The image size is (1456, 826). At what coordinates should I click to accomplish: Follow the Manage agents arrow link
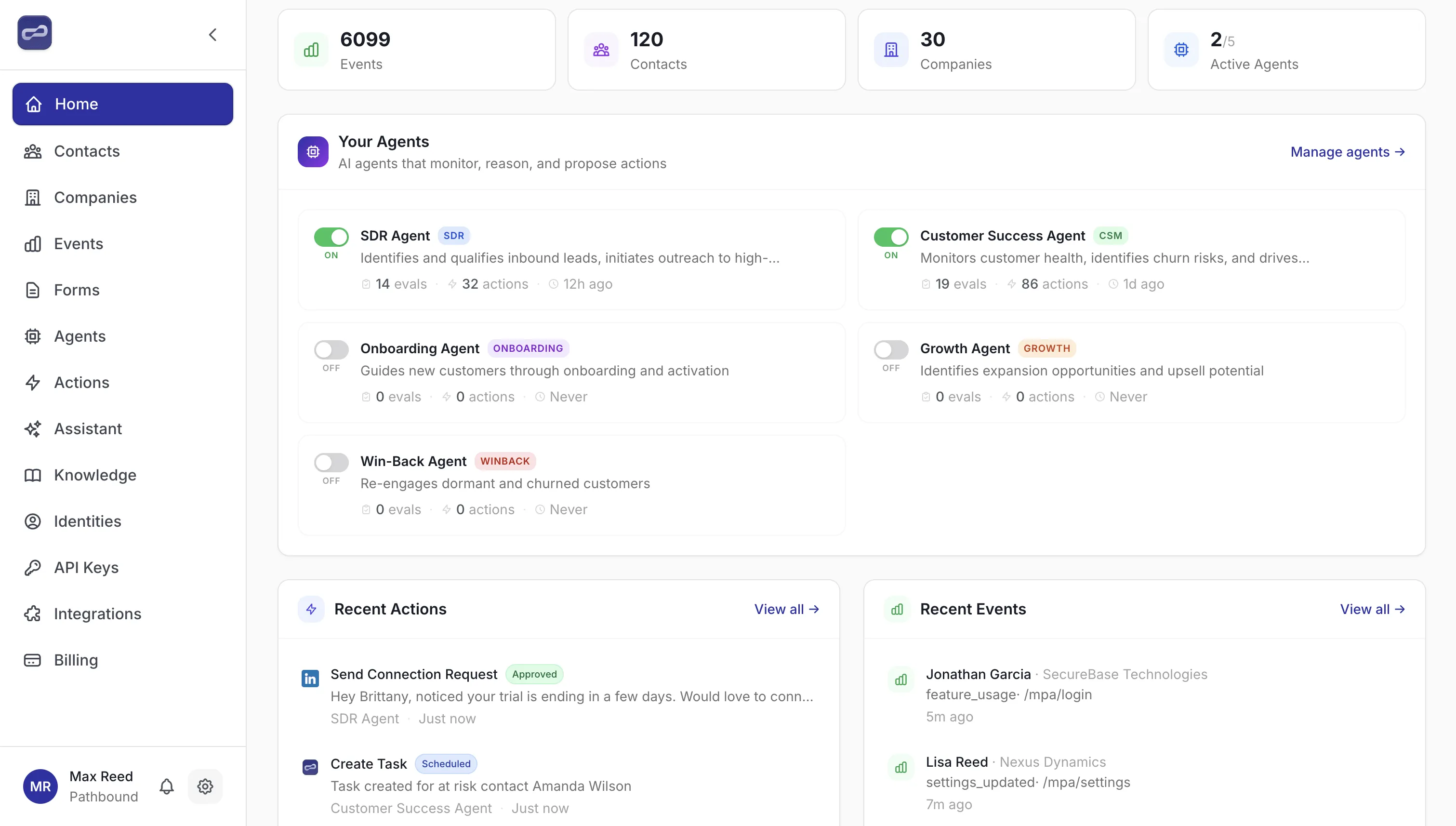pyautogui.click(x=1347, y=152)
